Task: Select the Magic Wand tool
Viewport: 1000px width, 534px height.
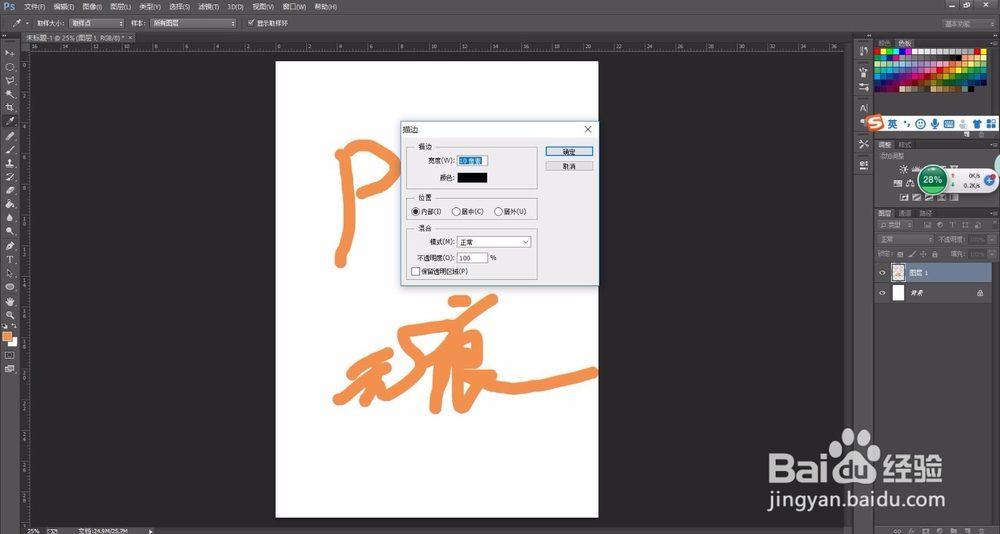Action: pyautogui.click(x=10, y=94)
